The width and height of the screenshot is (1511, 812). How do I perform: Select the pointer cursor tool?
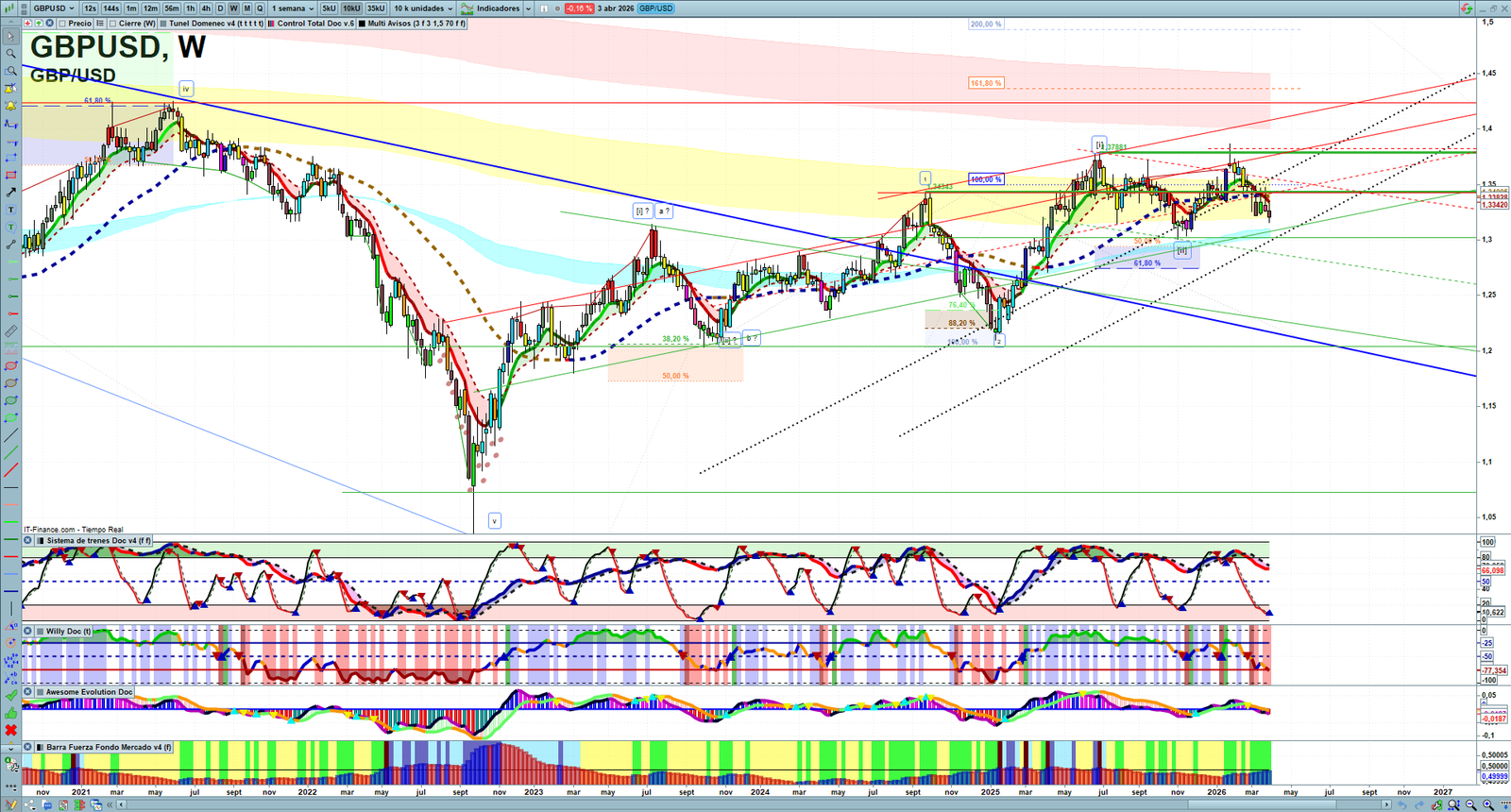pyautogui.click(x=10, y=37)
